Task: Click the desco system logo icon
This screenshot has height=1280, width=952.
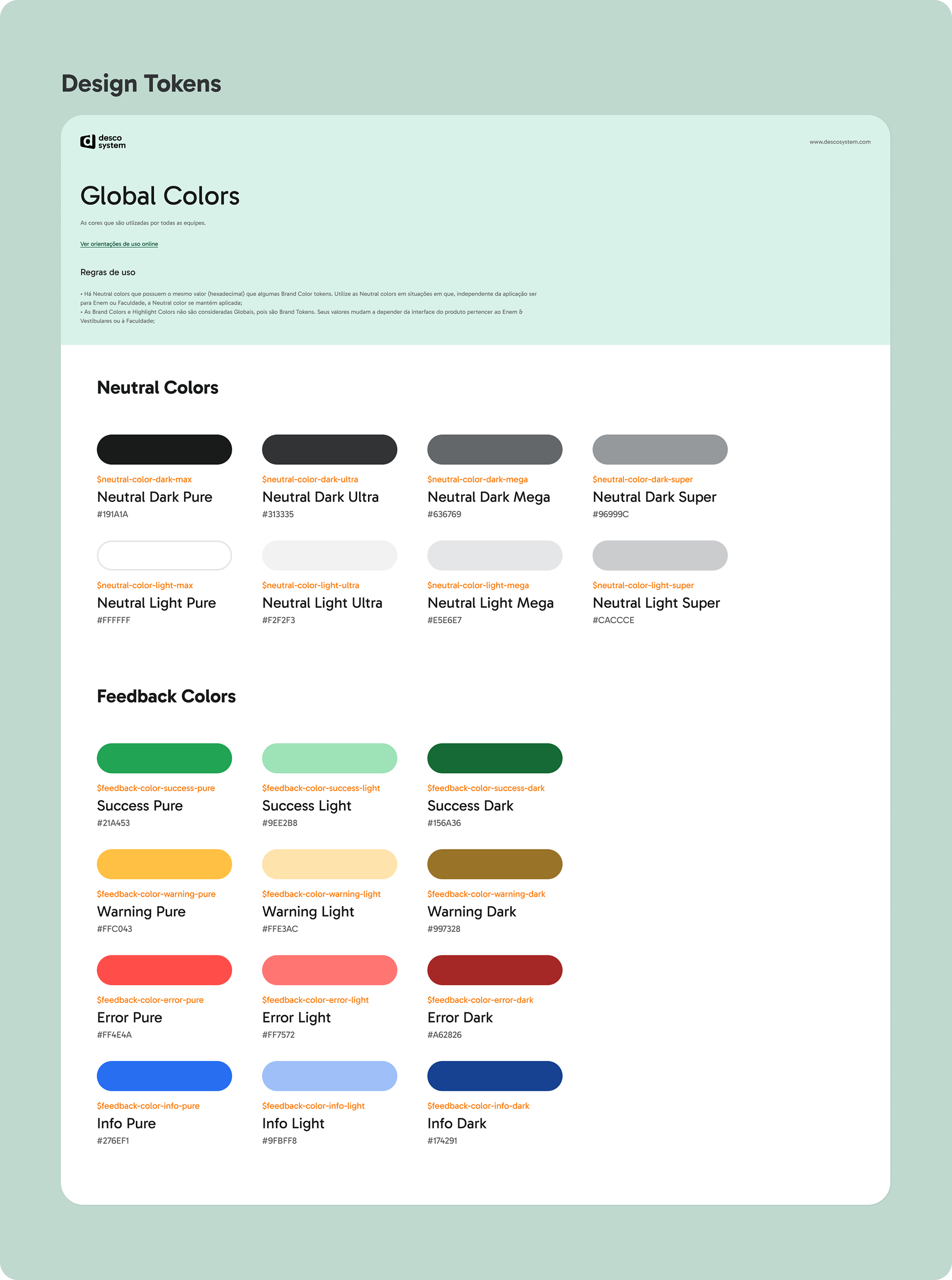Action: [88, 141]
